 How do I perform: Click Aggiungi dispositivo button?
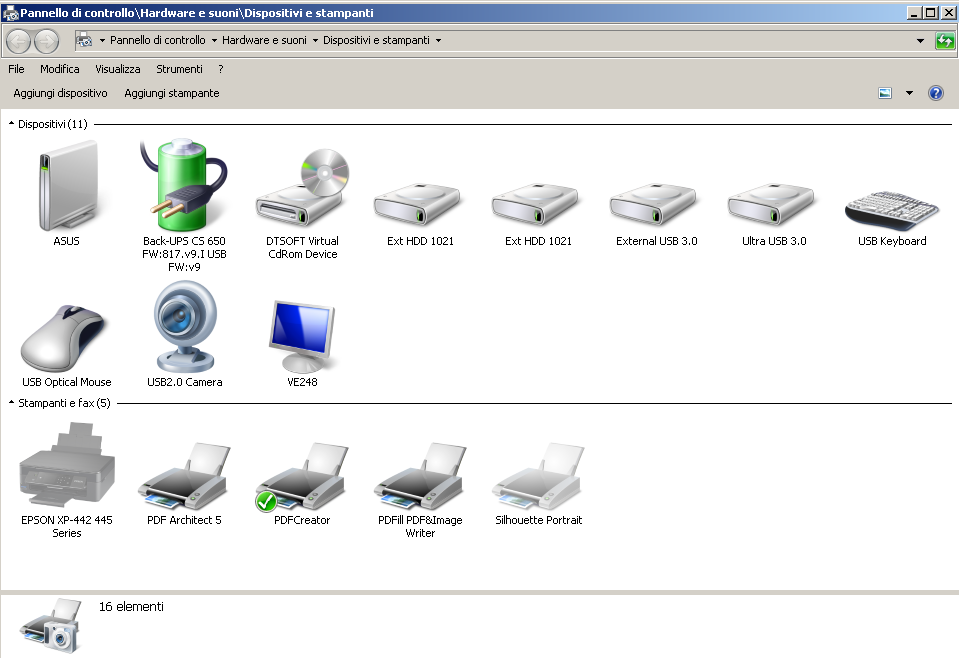pos(61,93)
